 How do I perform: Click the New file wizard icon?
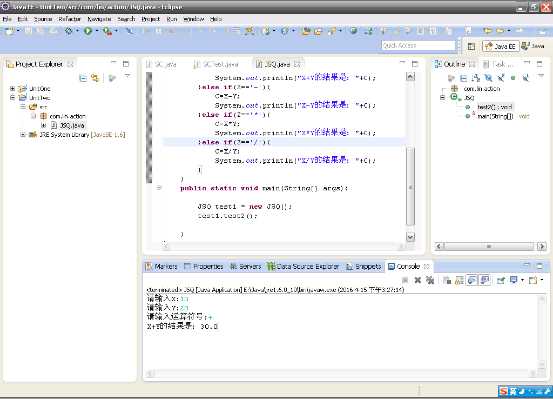click(10, 31)
